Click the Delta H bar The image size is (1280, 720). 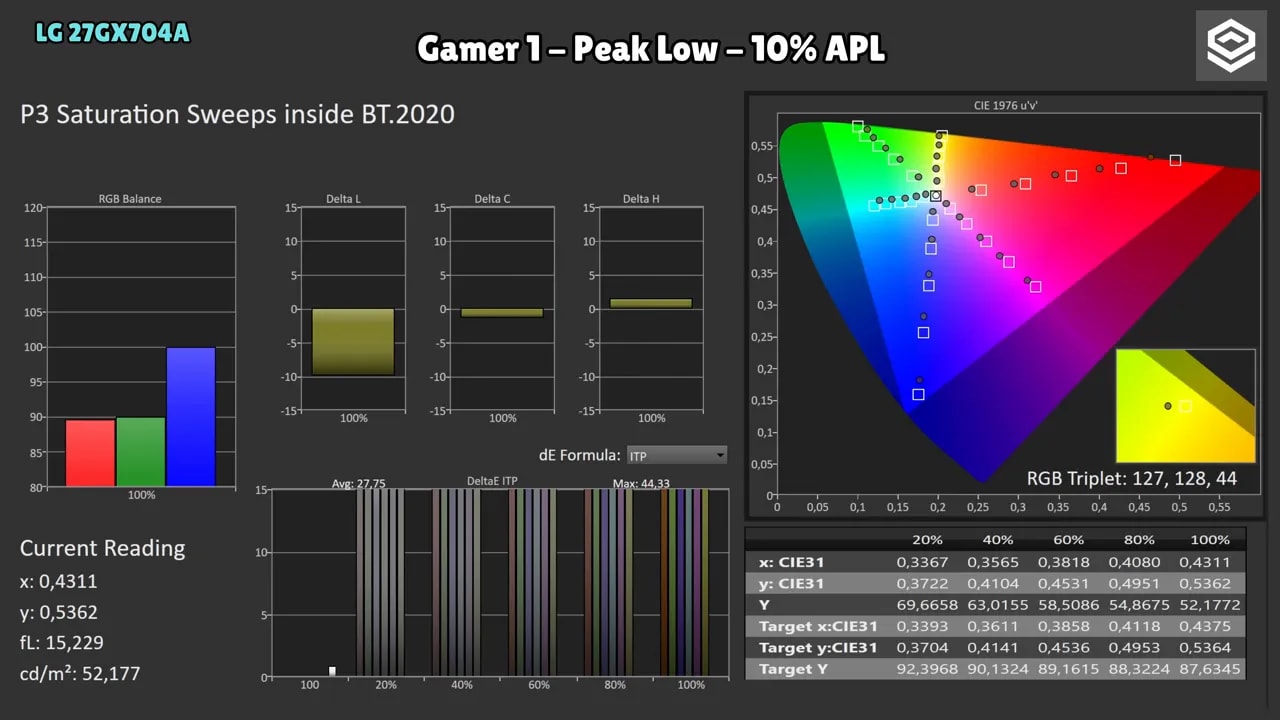click(651, 303)
